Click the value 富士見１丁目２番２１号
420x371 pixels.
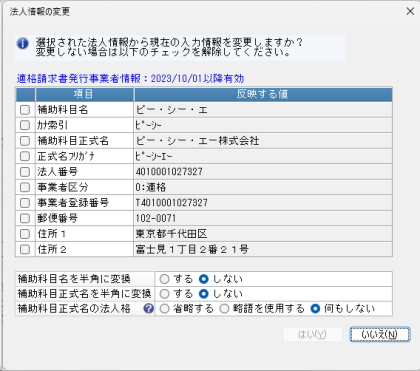click(192, 249)
